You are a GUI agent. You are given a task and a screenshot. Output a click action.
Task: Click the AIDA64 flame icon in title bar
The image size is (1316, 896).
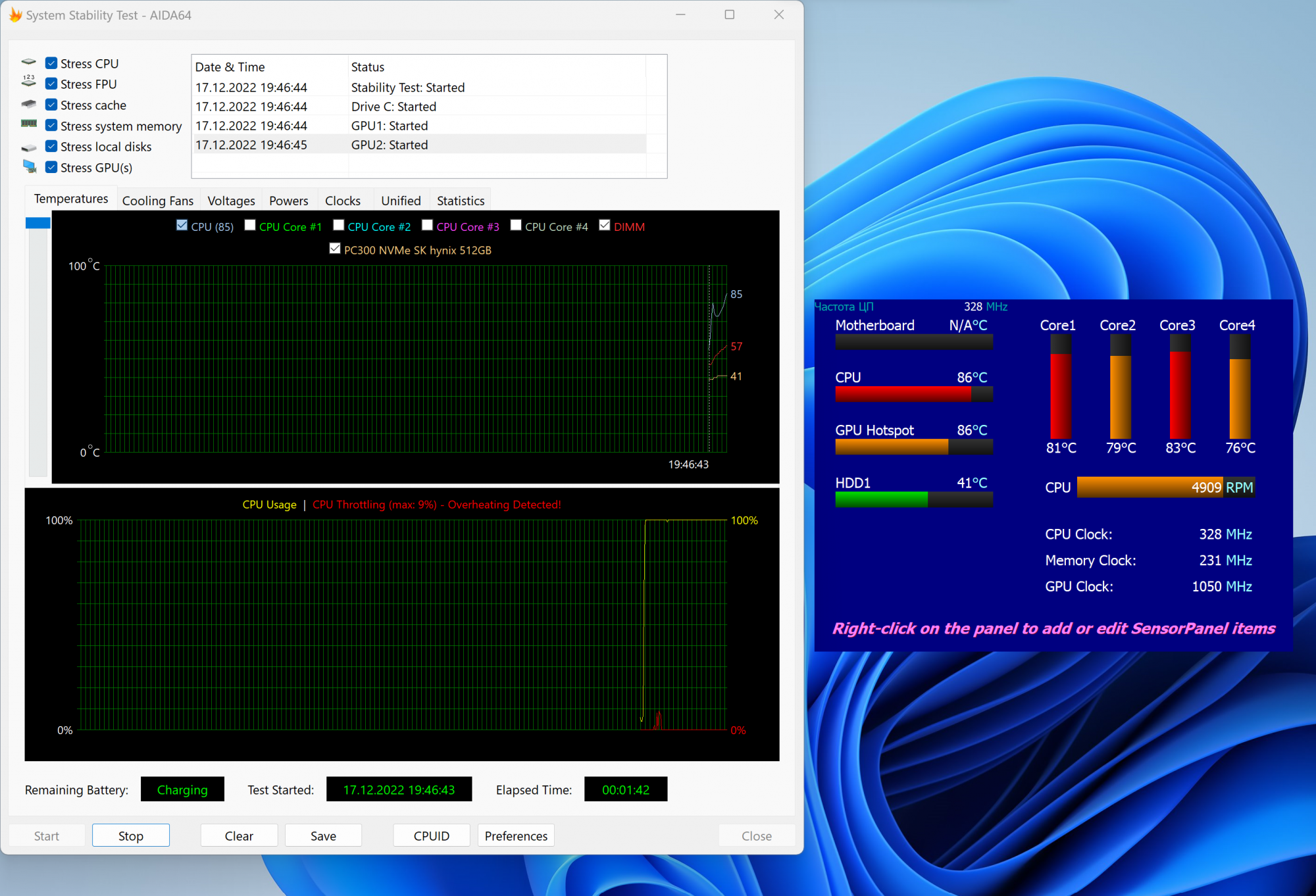point(15,14)
